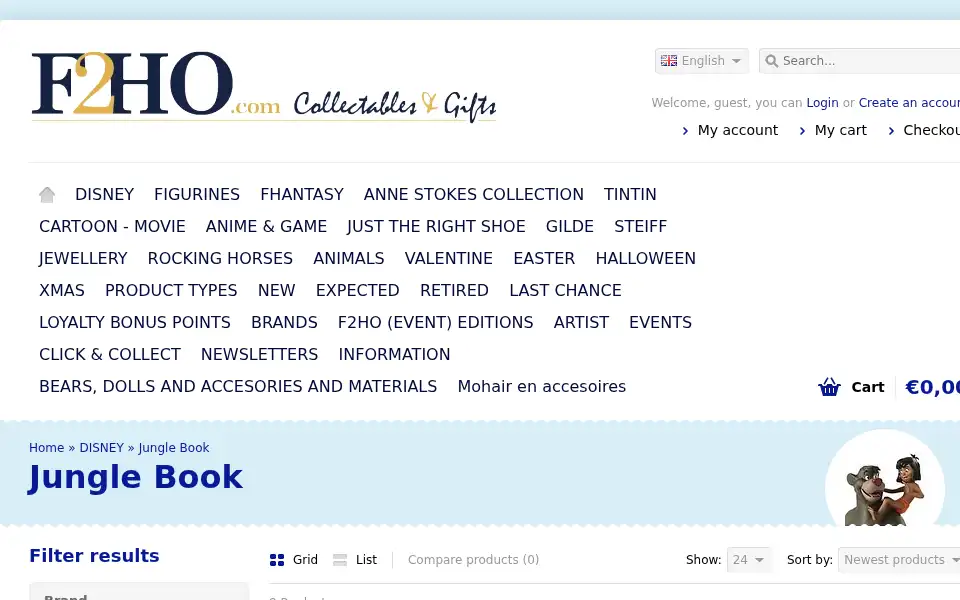Viewport: 960px width, 600px height.
Task: Open the BRANDS menu
Action: pyautogui.click(x=284, y=322)
